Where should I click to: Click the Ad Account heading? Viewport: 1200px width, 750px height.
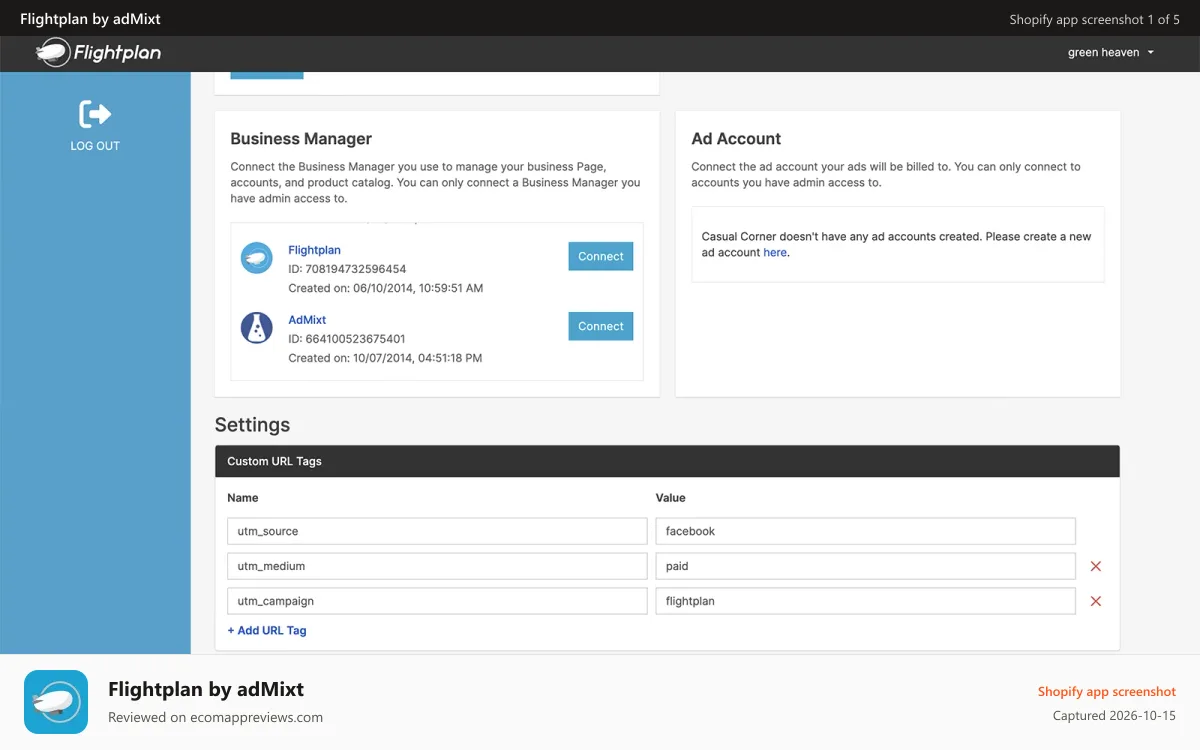coord(736,139)
